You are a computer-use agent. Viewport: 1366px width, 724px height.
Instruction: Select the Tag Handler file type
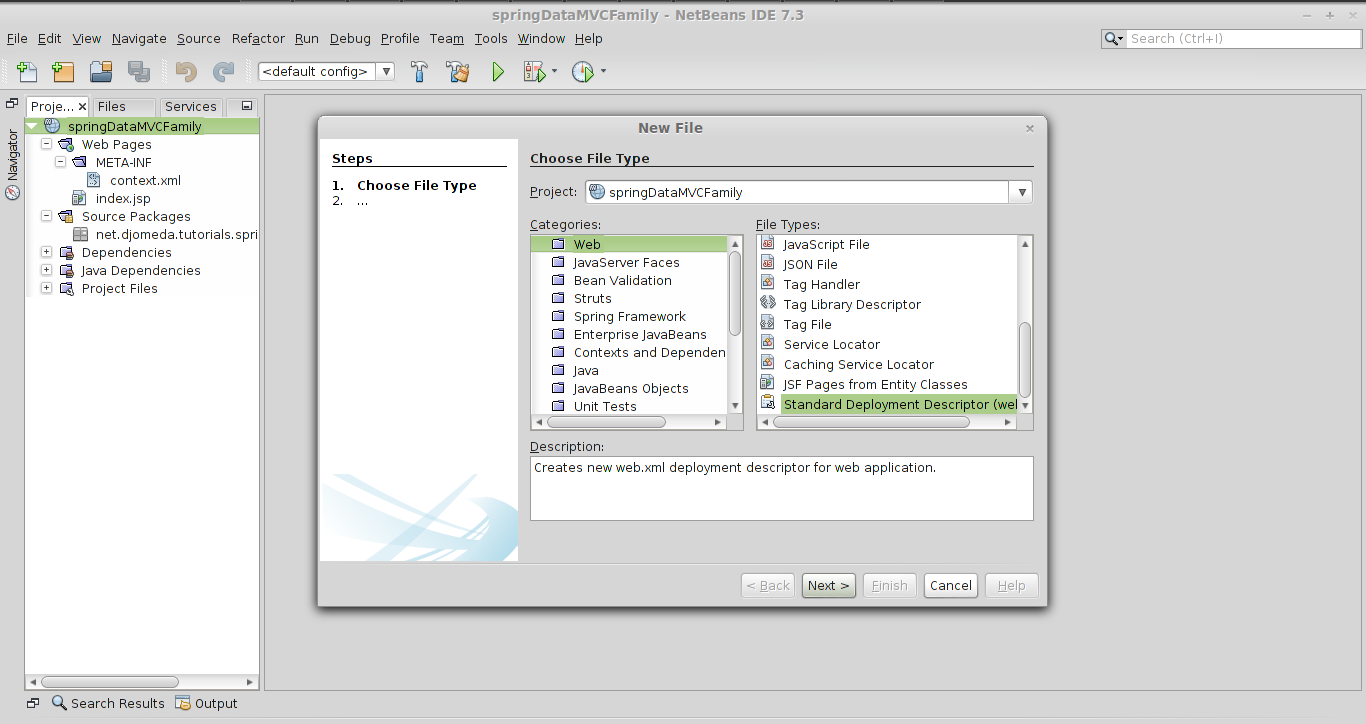821,284
